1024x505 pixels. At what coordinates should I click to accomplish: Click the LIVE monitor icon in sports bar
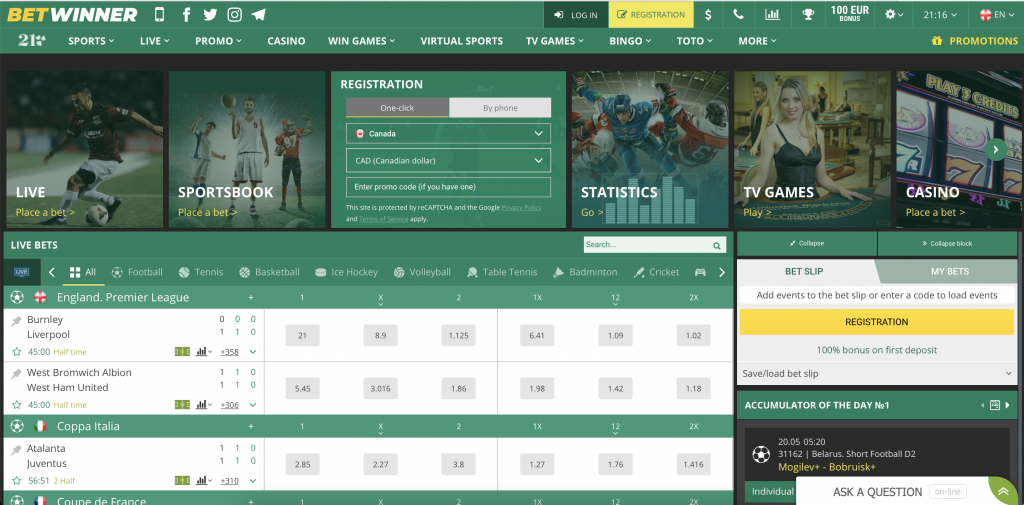coord(22,272)
